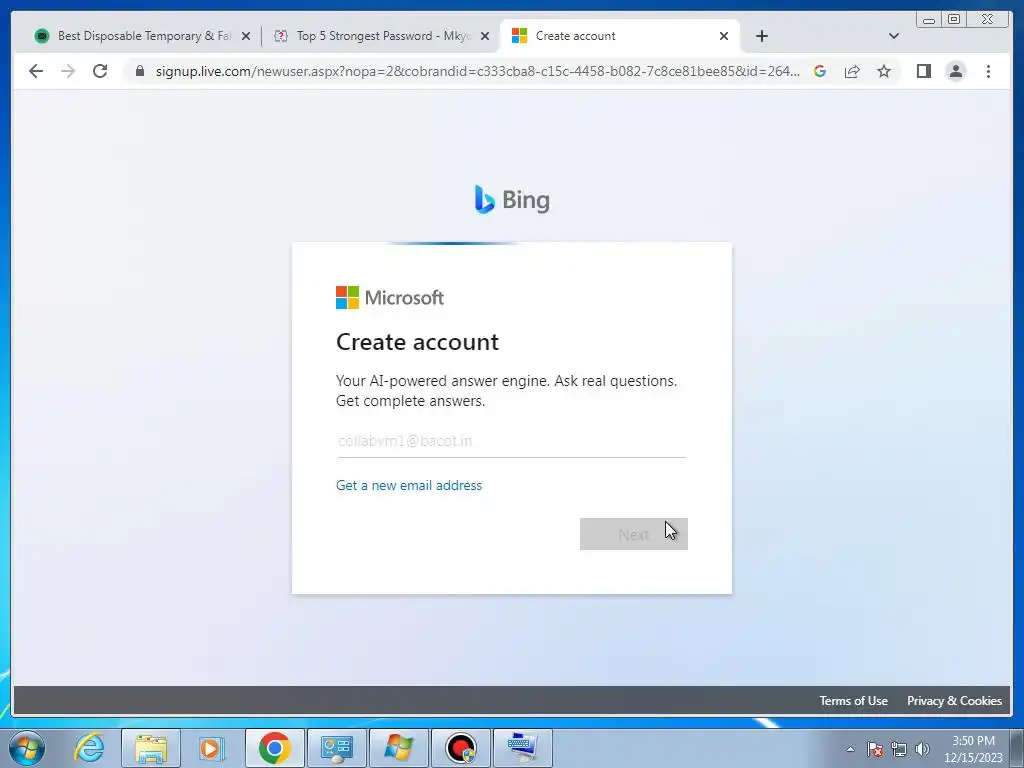Image resolution: width=1024 pixels, height=768 pixels.
Task: Close the Best Disposable Temporary tab
Action: (246, 36)
